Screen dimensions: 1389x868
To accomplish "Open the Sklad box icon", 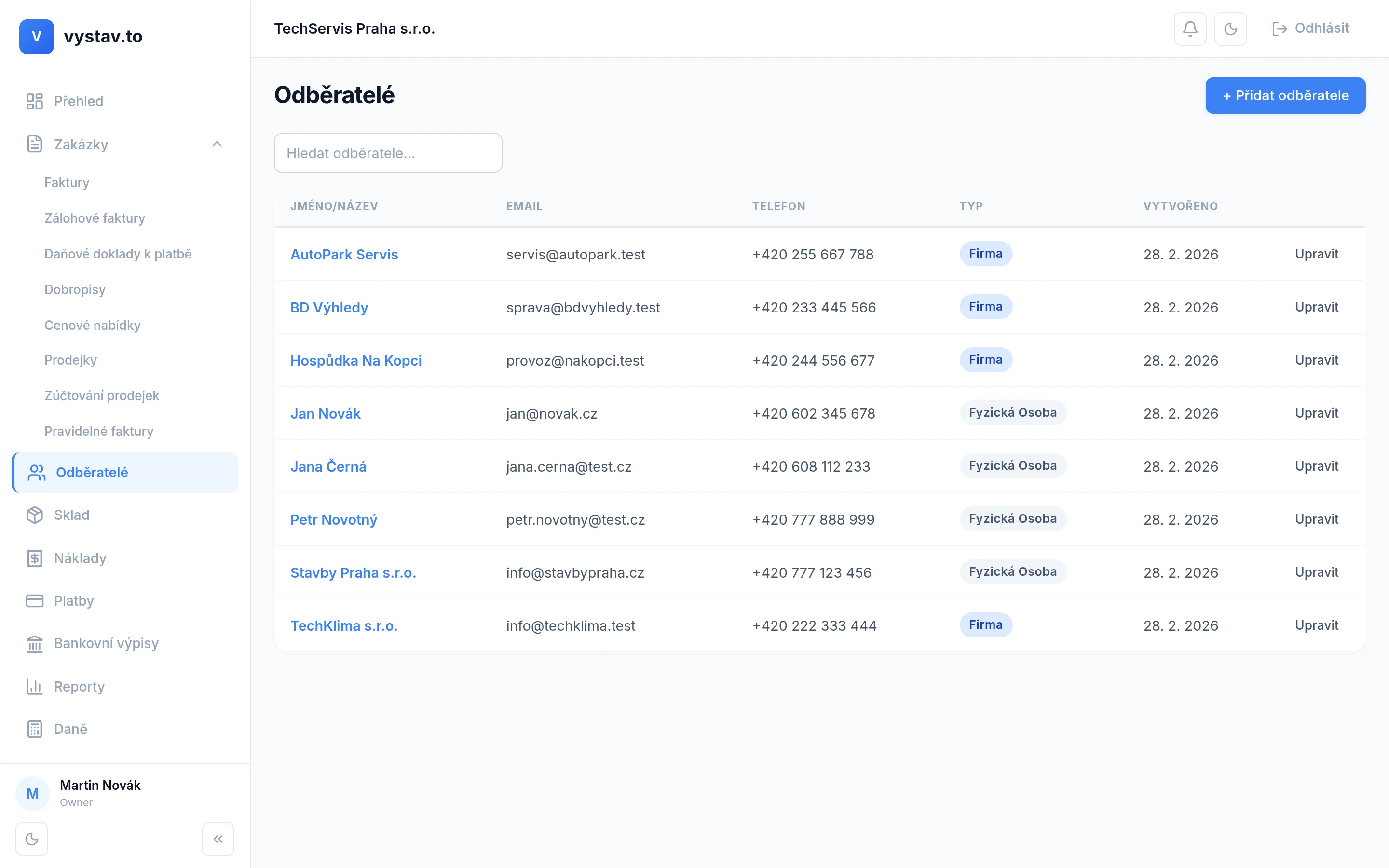I will pyautogui.click(x=34, y=515).
